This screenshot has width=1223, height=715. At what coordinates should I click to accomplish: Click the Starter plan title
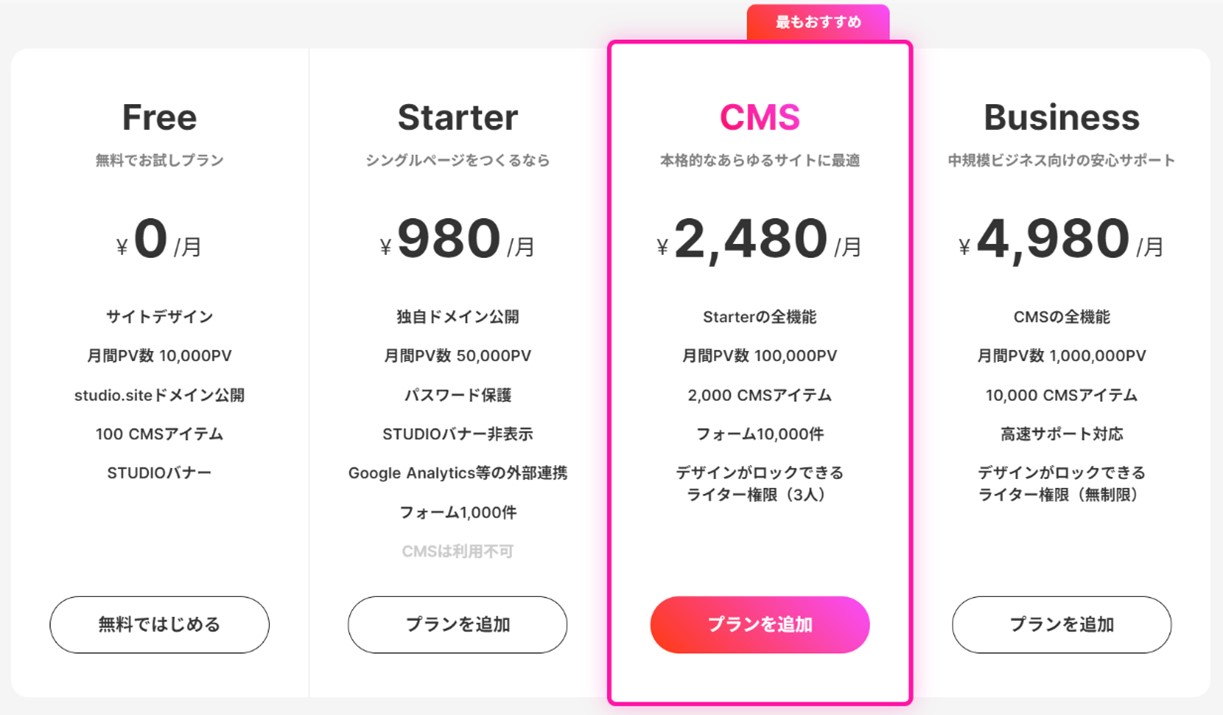[457, 118]
